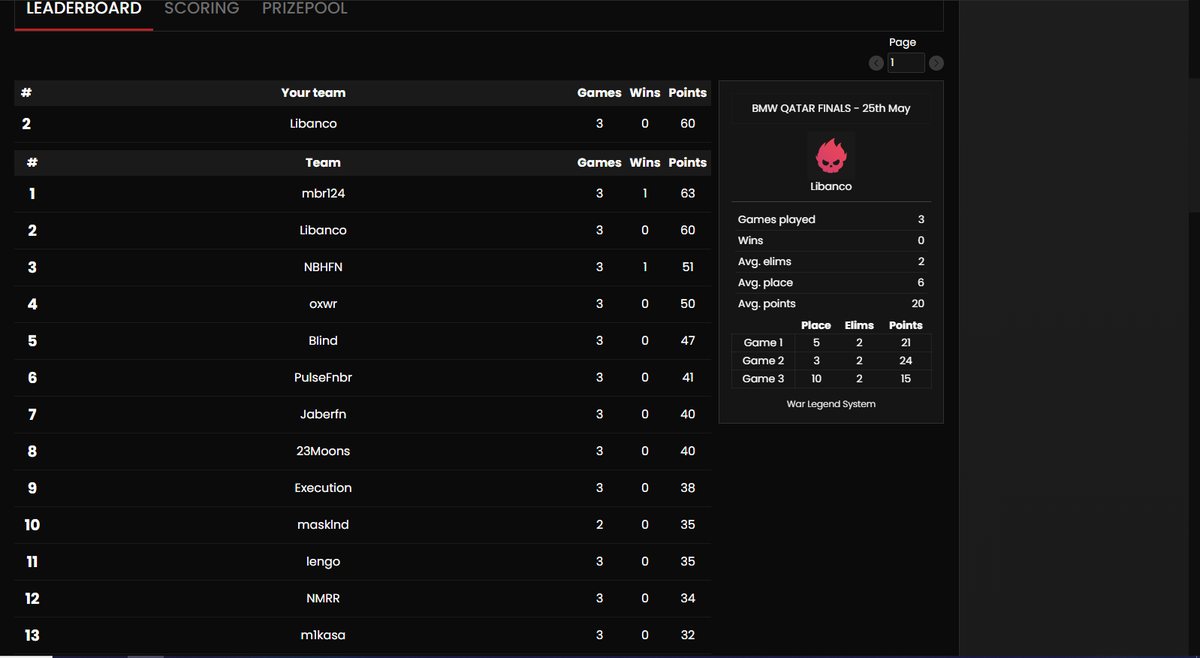1200x658 pixels.
Task: Select team maskInd in the leaderboard
Action: [363, 525]
